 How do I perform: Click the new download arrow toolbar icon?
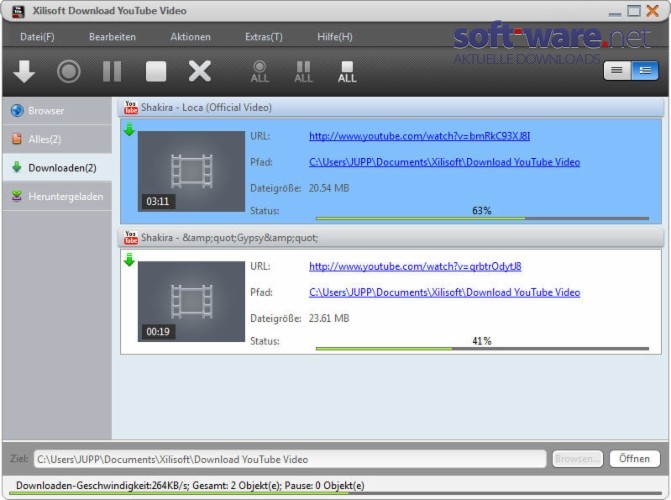pos(24,71)
